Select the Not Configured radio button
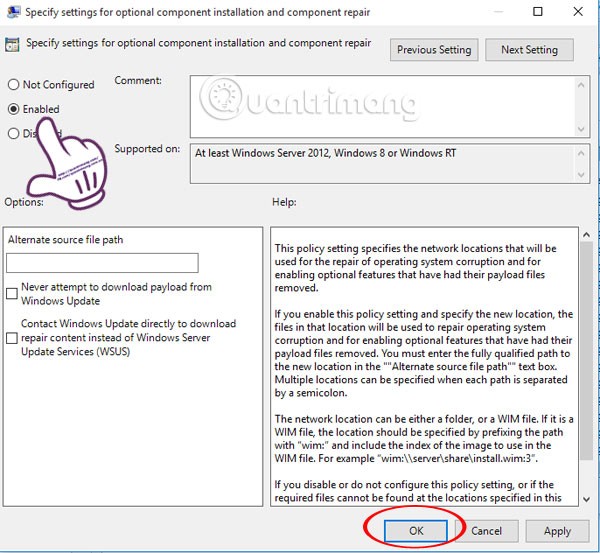The image size is (600, 553). click(x=13, y=85)
